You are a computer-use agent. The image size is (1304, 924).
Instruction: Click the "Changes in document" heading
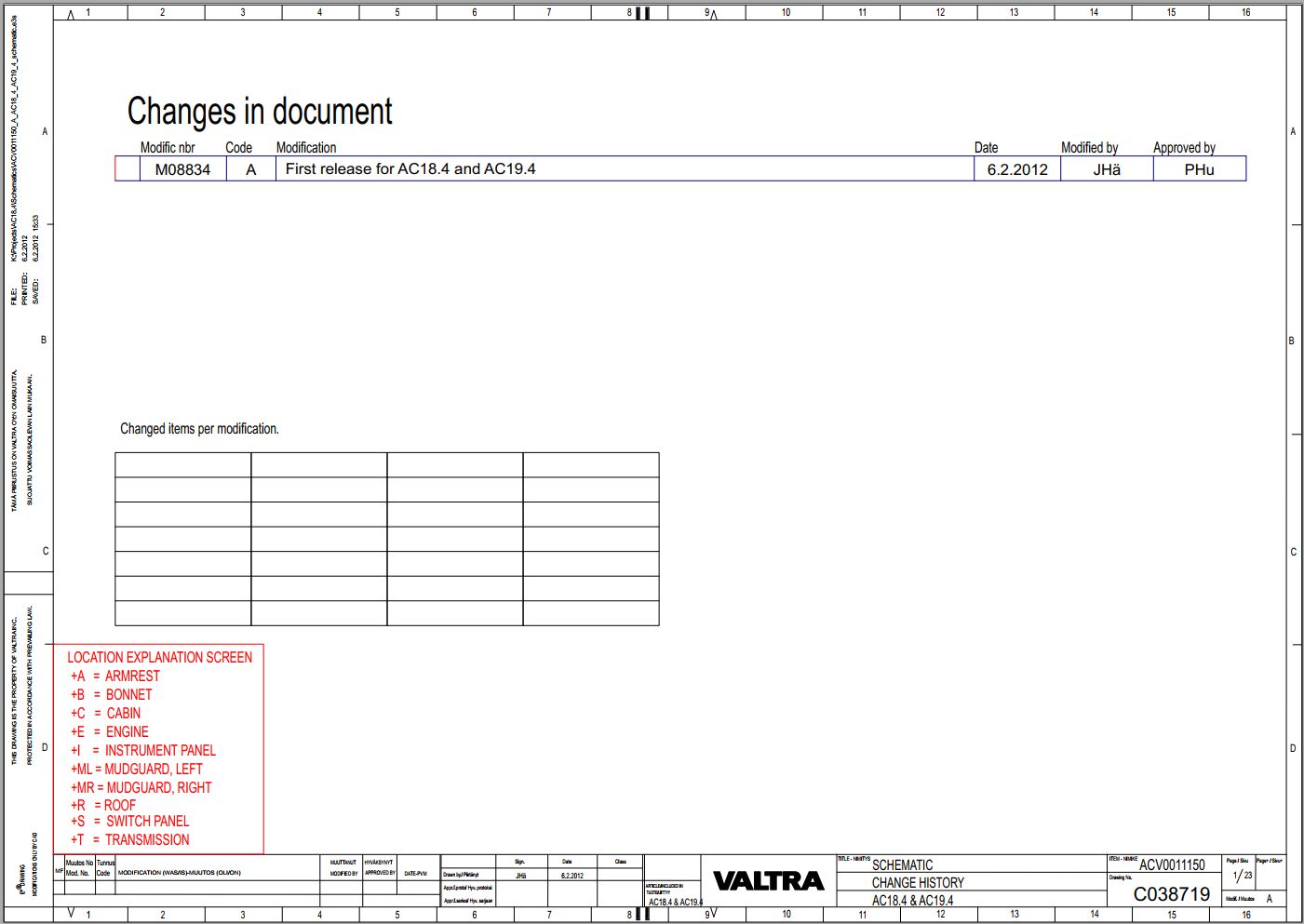click(x=260, y=112)
